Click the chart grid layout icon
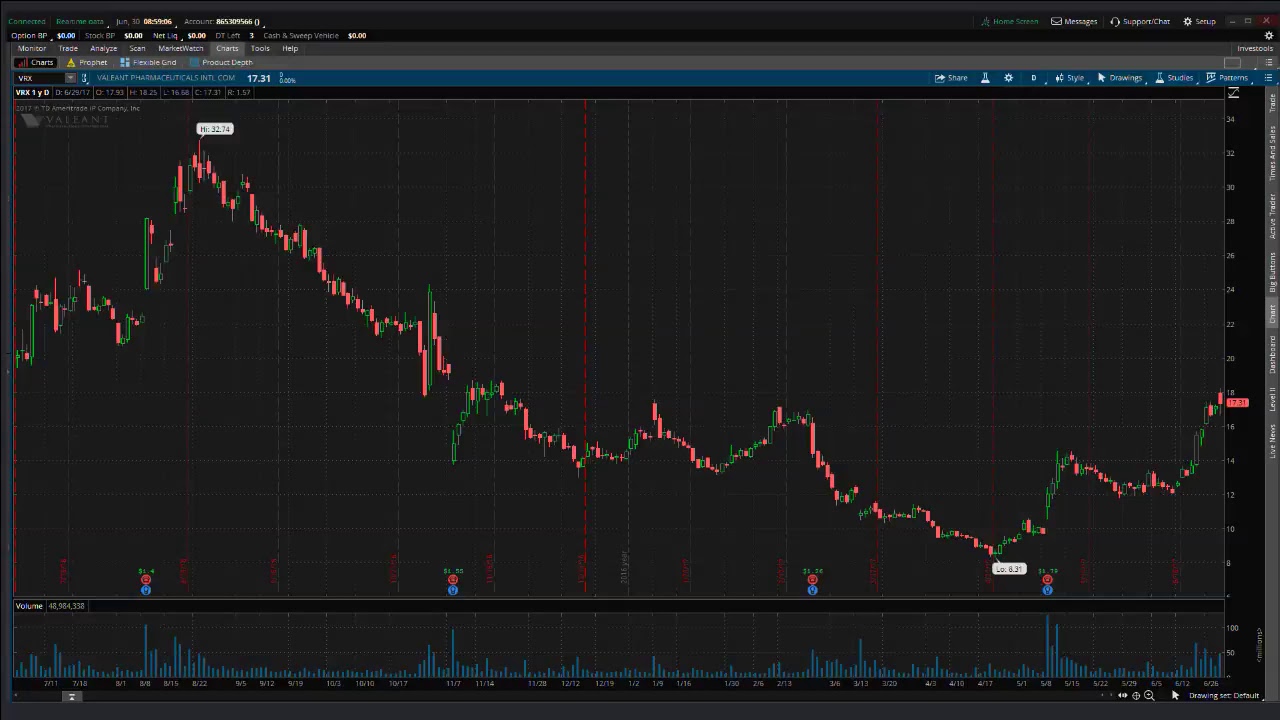This screenshot has height=720, width=1280. [1232, 63]
